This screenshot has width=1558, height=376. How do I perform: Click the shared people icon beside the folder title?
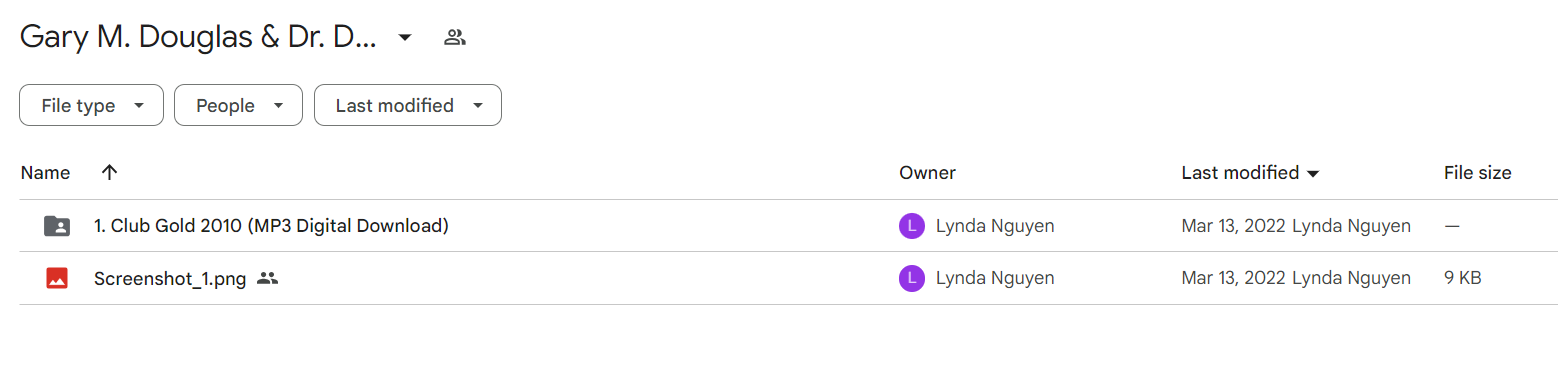point(455,38)
